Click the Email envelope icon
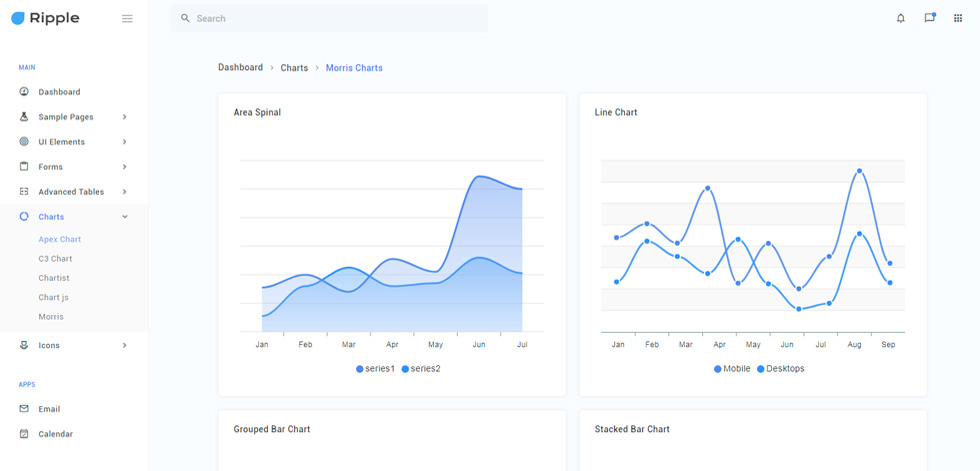This screenshot has width=980, height=471. 24,409
